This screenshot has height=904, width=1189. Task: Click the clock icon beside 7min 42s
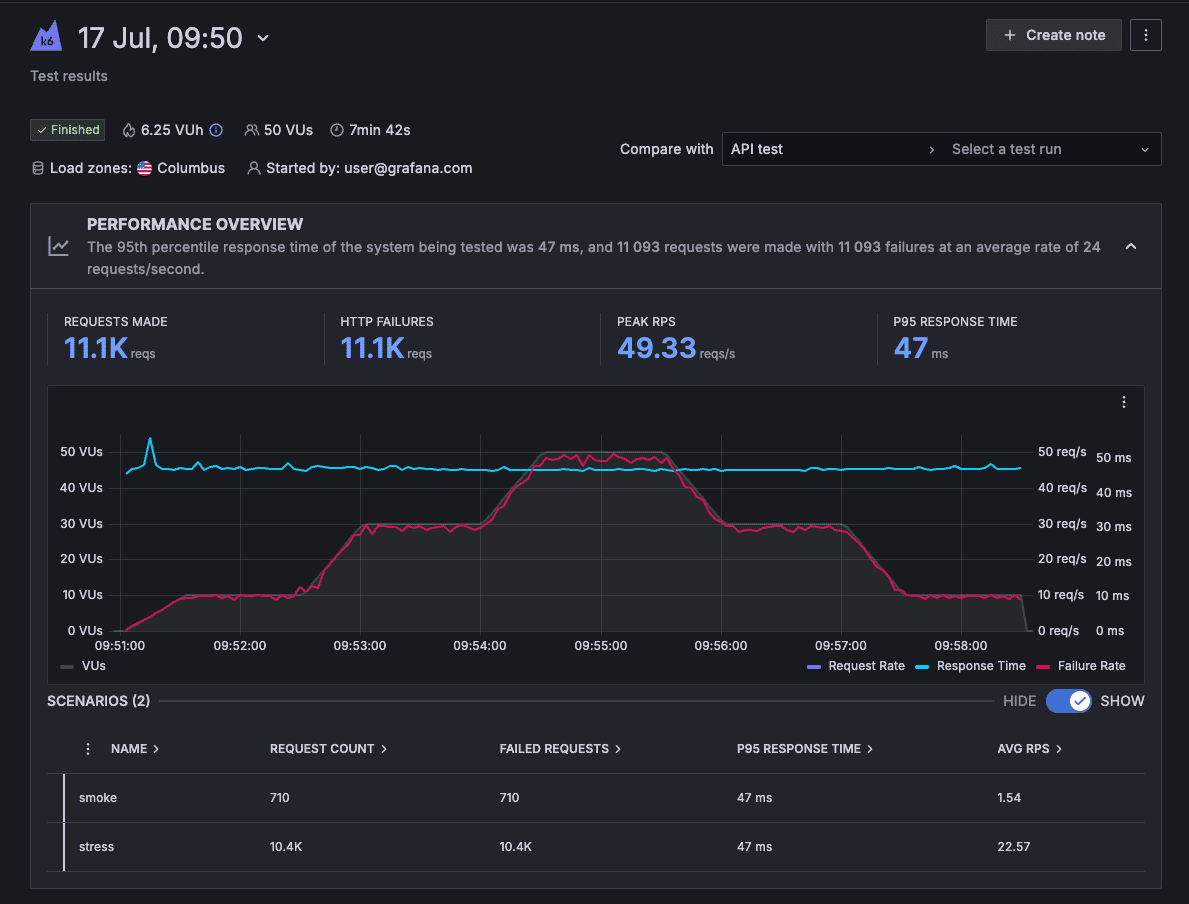pyautogui.click(x=335, y=129)
